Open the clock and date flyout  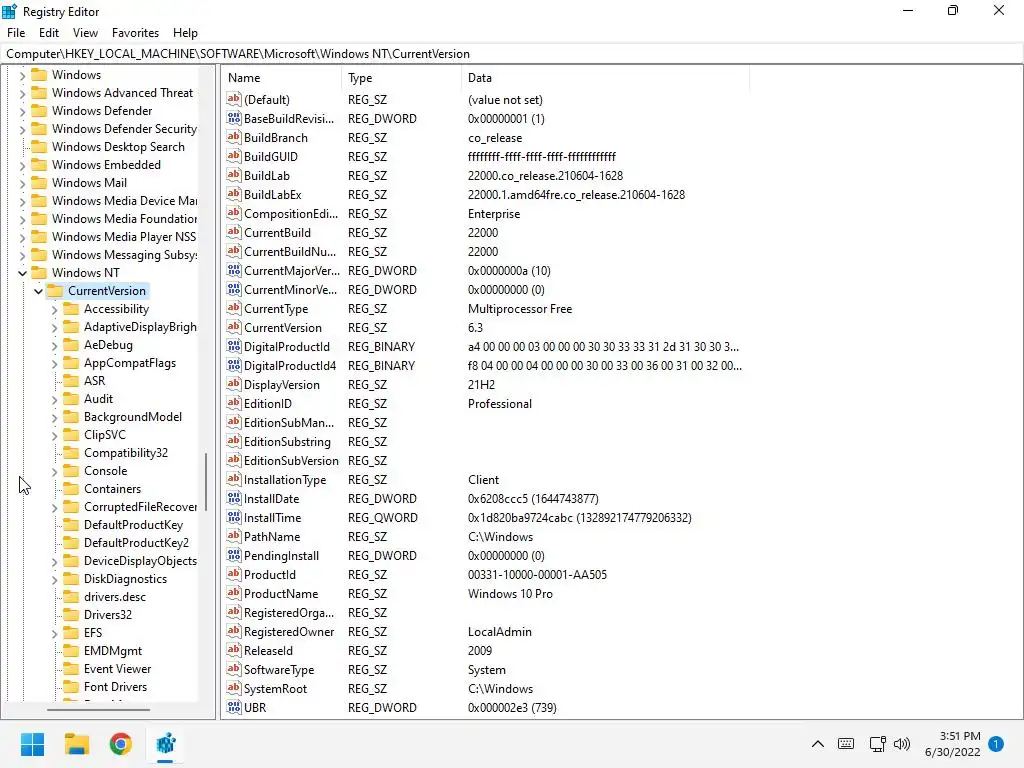coord(952,744)
